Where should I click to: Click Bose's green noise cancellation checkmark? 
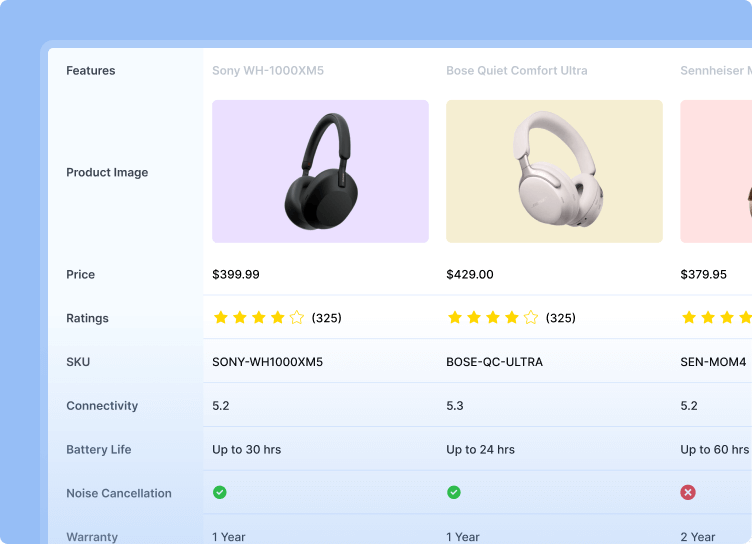tap(454, 493)
